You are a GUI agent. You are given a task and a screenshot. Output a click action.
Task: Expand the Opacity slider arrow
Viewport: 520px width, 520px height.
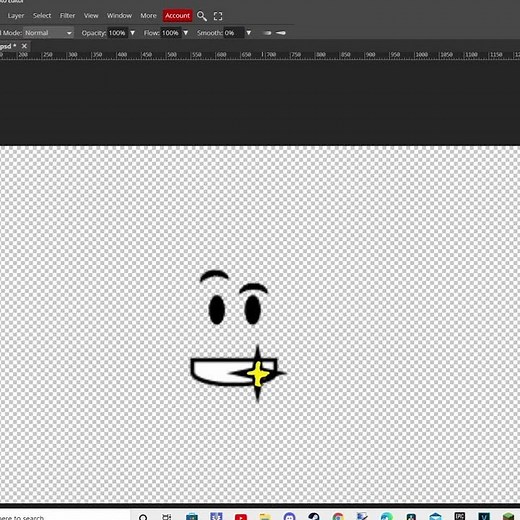tap(133, 33)
